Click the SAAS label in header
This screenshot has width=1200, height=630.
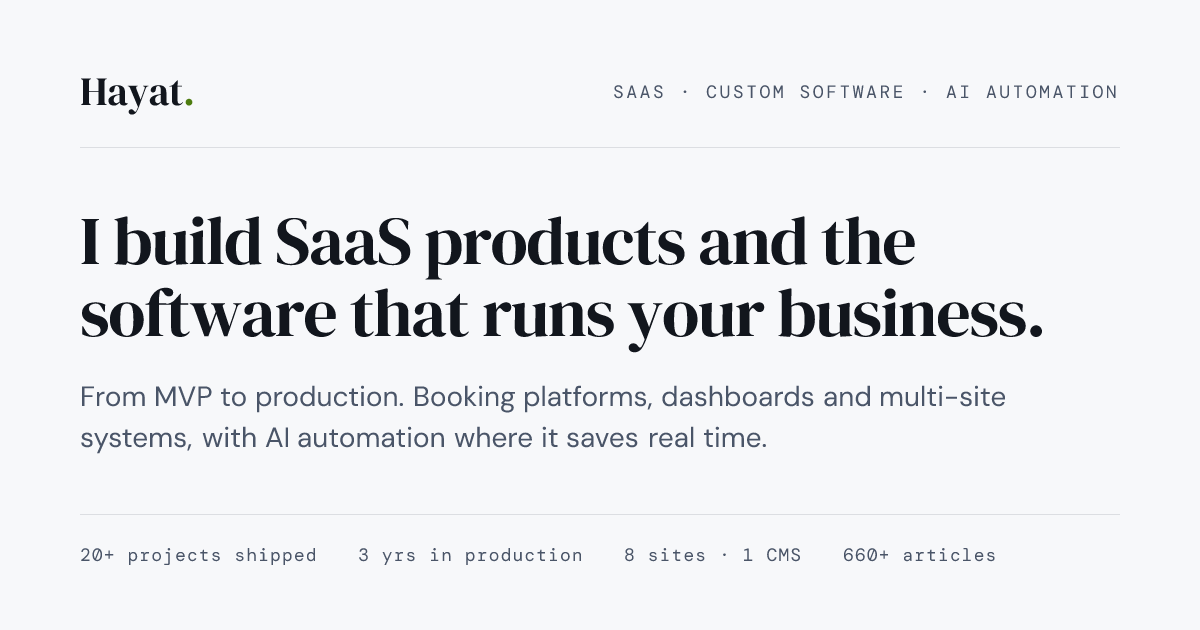(639, 92)
